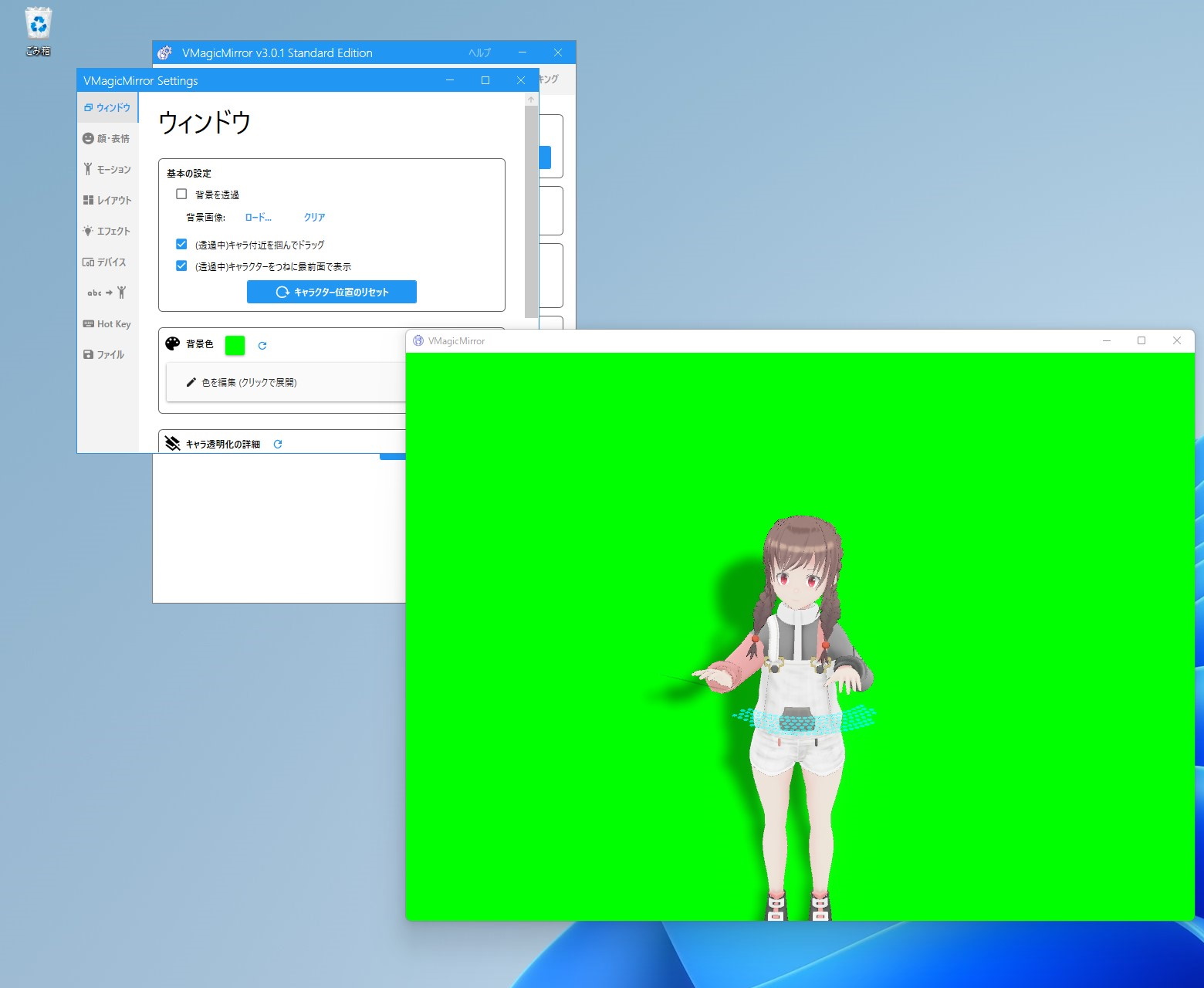Viewport: 1204px width, 988px height.
Task: Open the エフェクト tab
Action: click(107, 231)
